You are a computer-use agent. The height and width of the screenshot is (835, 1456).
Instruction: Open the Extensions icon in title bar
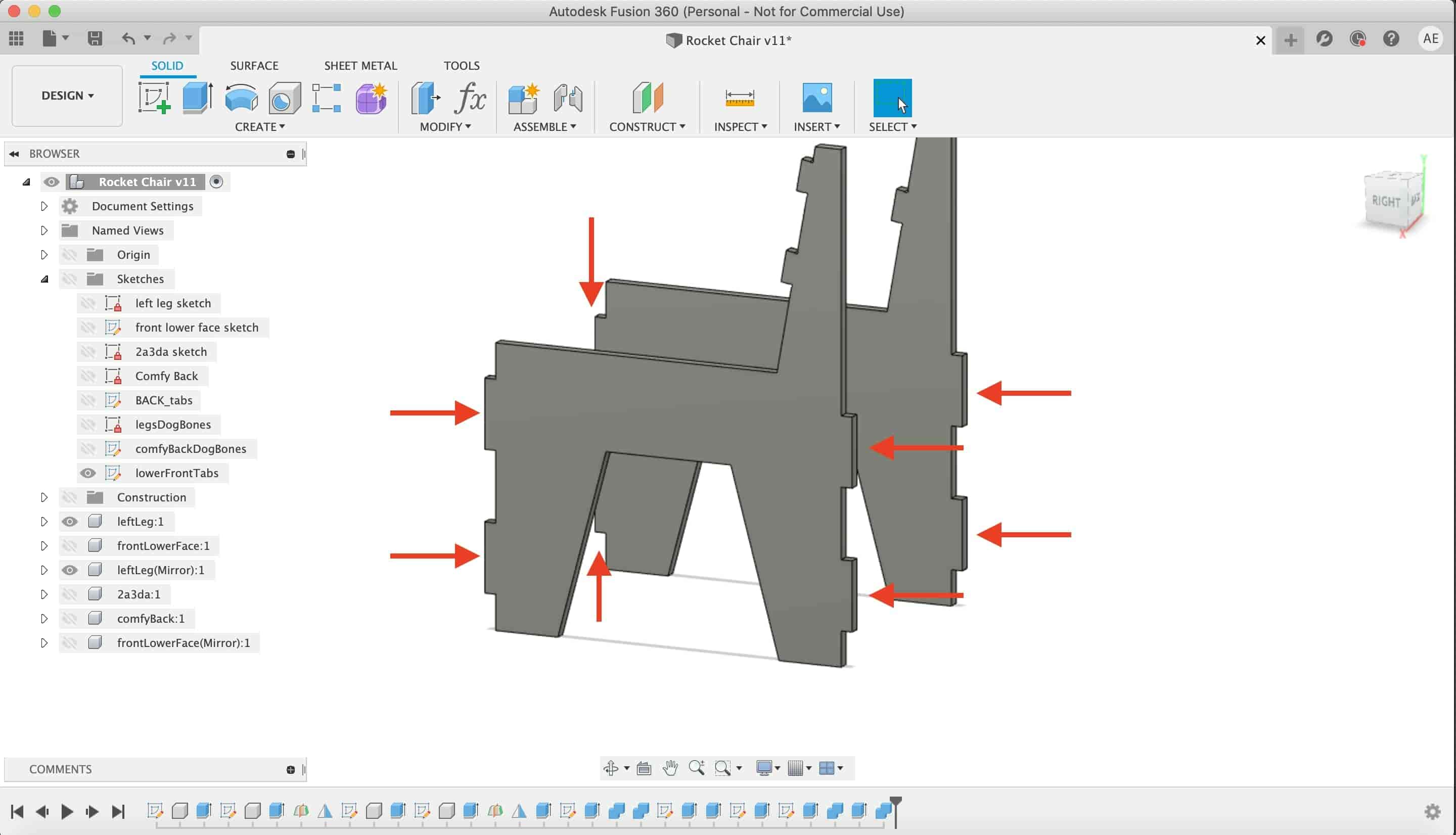pyautogui.click(x=1324, y=38)
